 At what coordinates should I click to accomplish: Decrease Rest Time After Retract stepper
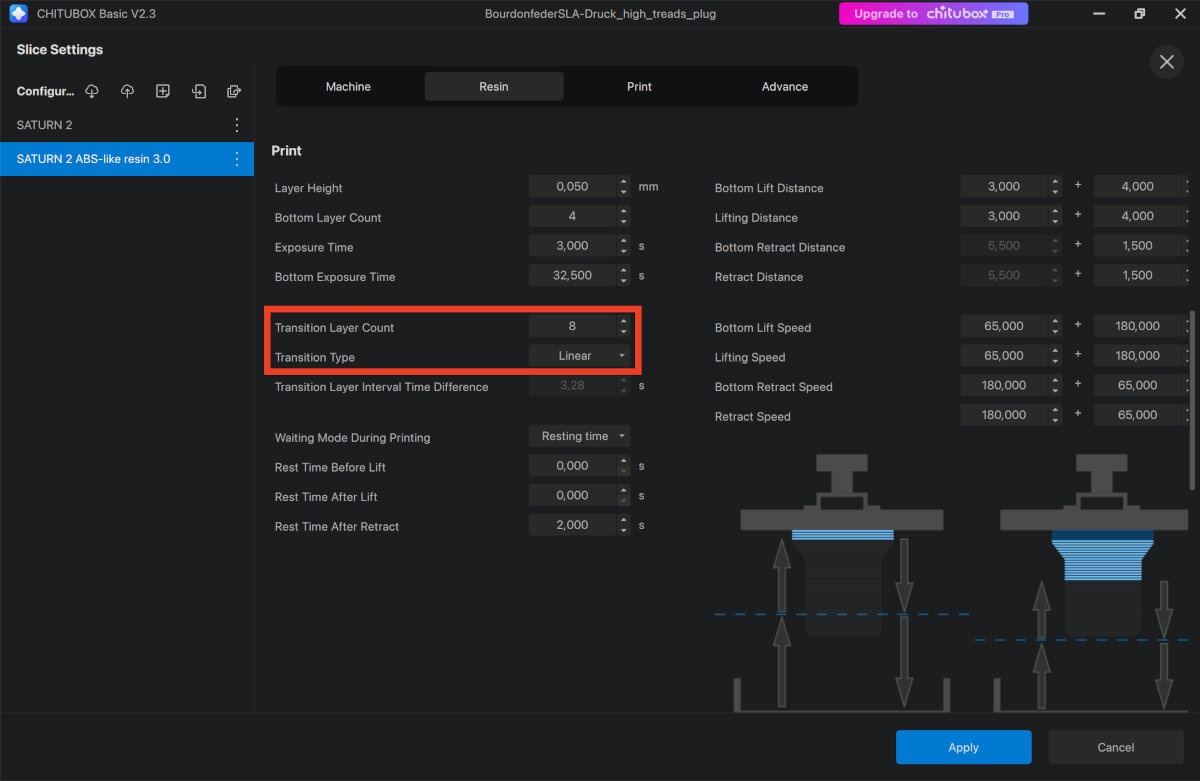(x=624, y=530)
